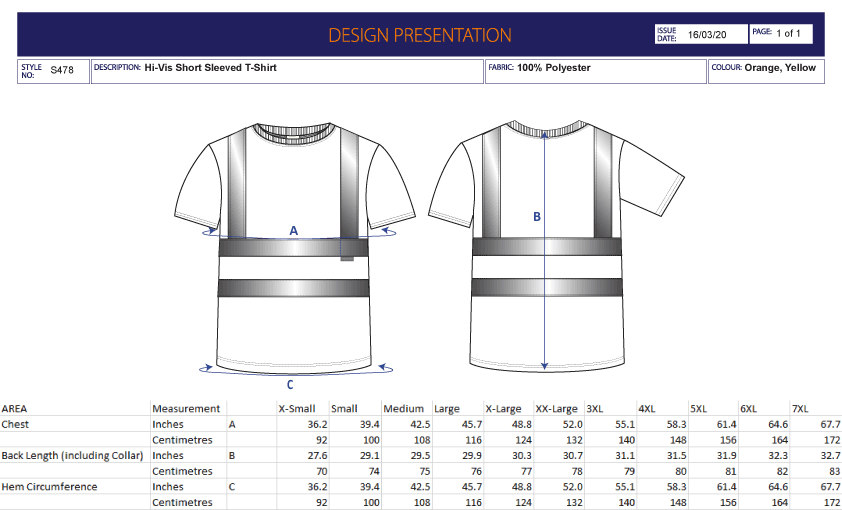Click the X-Small size header
This screenshot has width=842, height=510.
(296, 409)
